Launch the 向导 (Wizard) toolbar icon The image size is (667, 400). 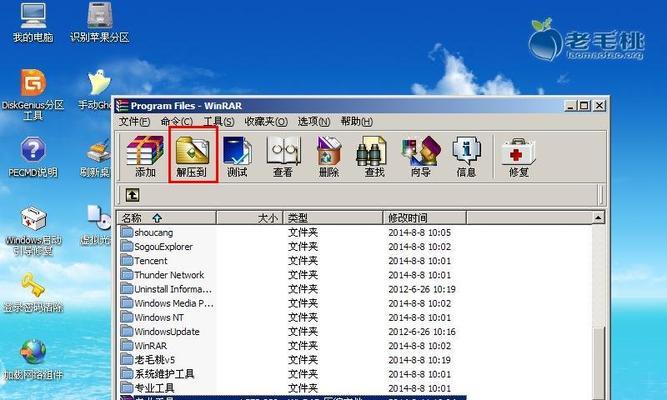(x=421, y=156)
